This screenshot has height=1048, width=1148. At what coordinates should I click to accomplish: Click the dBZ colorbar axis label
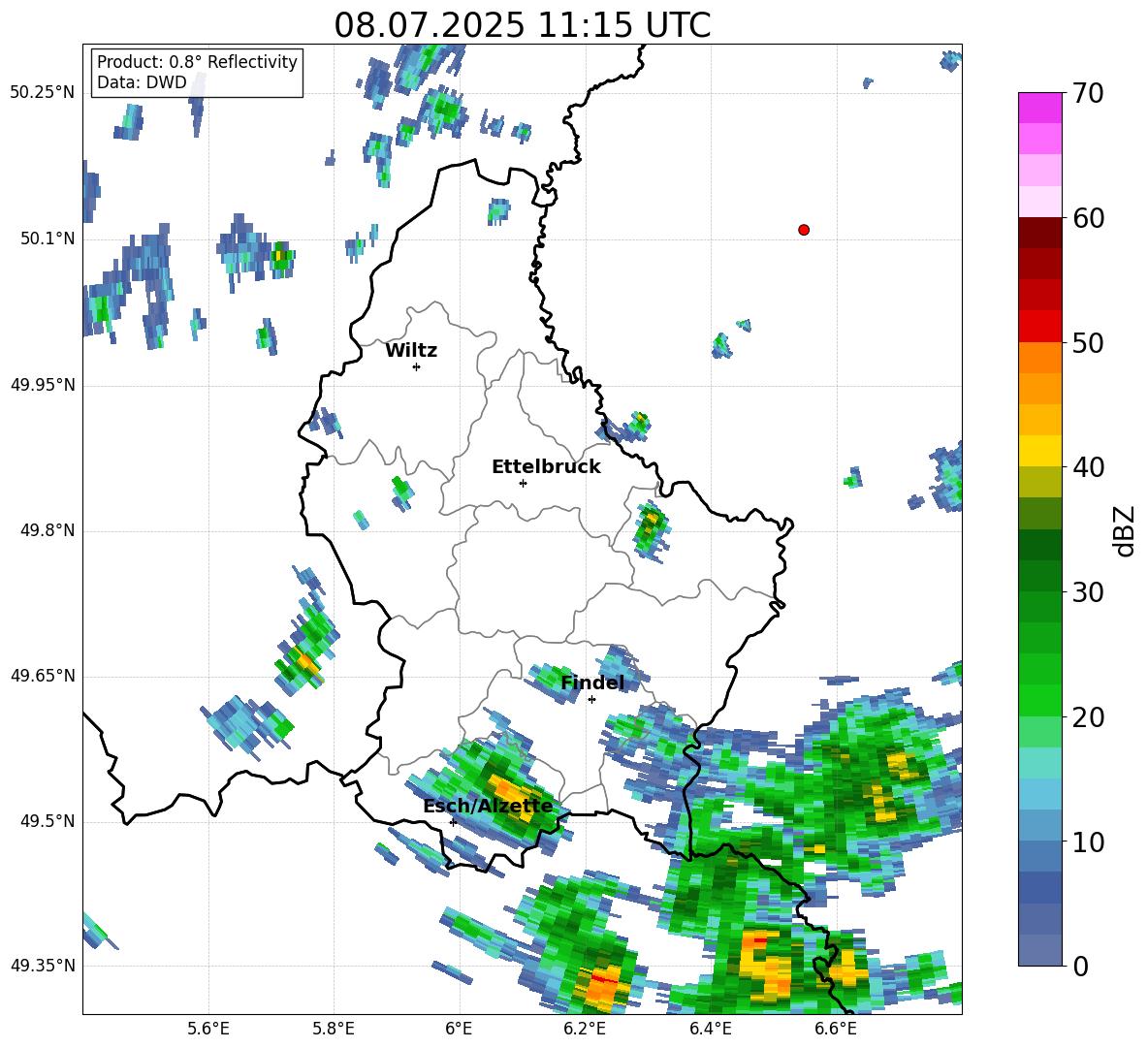1126,530
